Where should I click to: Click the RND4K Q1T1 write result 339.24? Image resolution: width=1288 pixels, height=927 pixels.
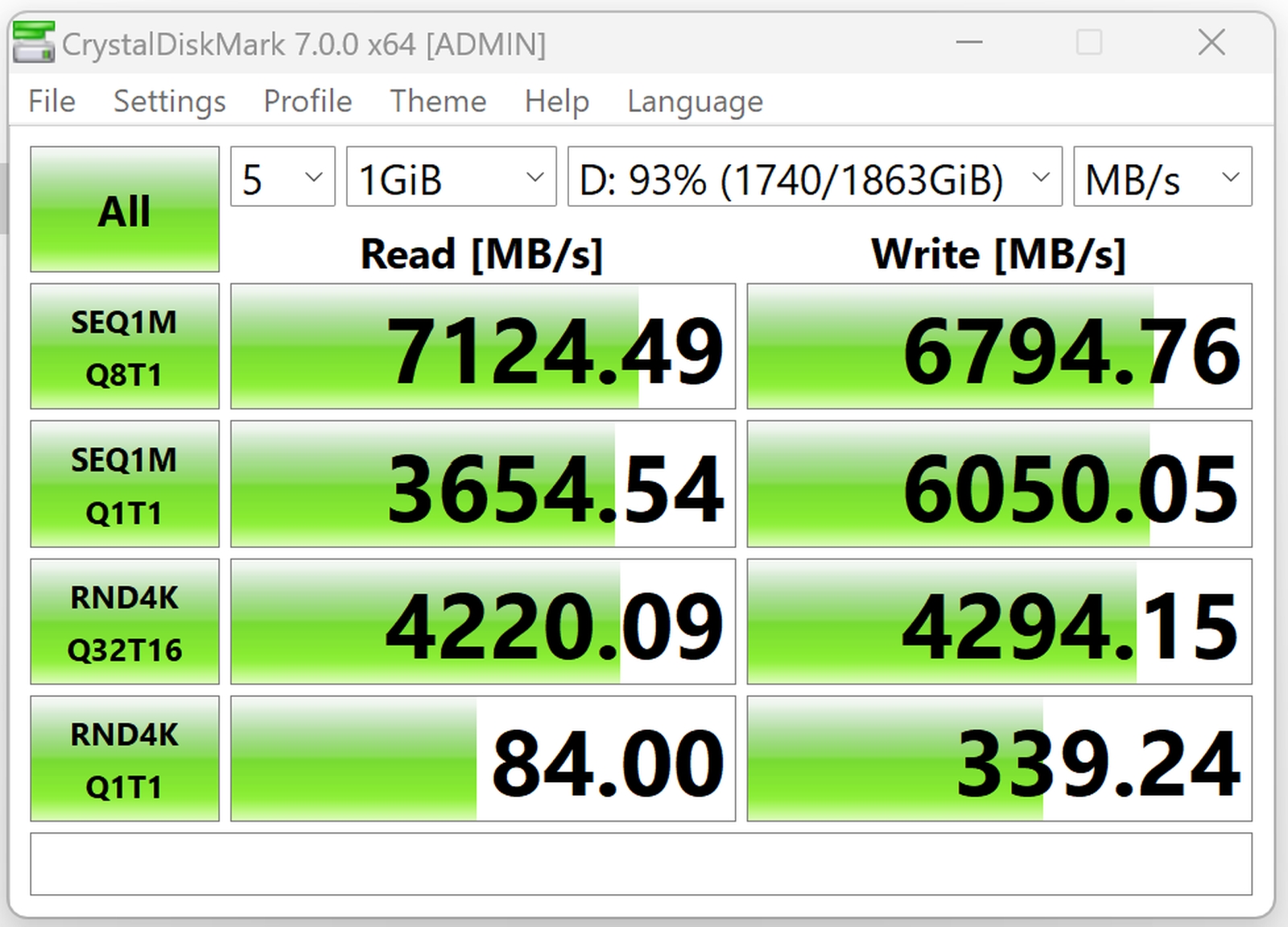(999, 759)
